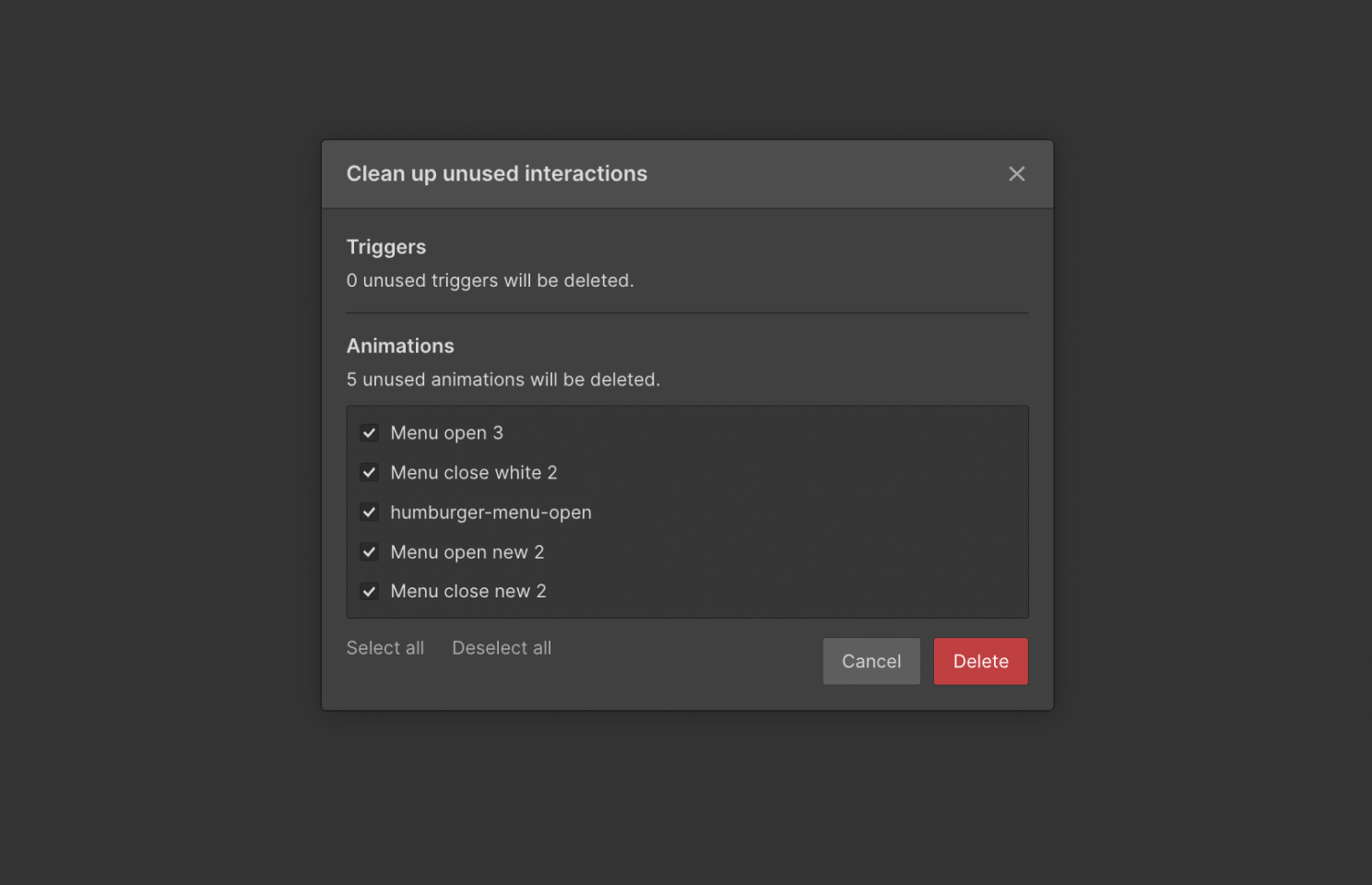Click the '5 unused animations will be deleted' text
Screen dimensions: 1372x885
click(503, 379)
